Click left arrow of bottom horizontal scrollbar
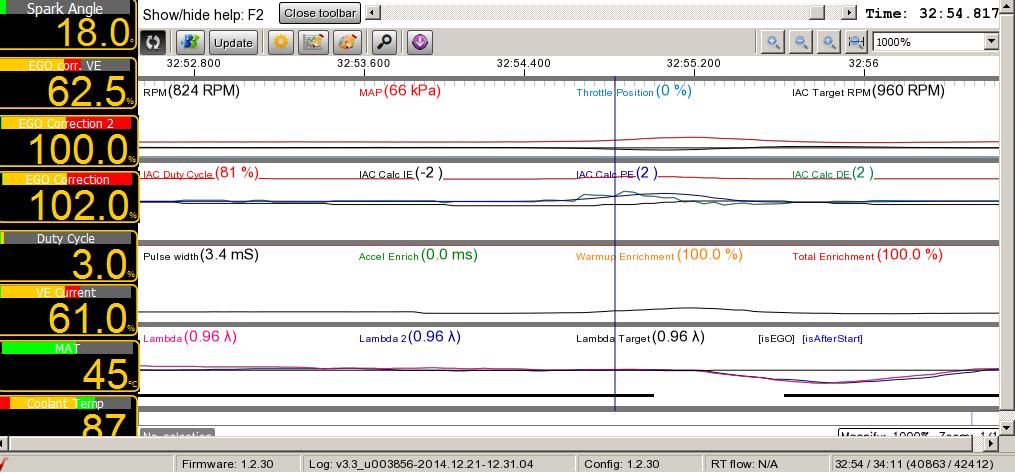 pyautogui.click(x=3, y=444)
